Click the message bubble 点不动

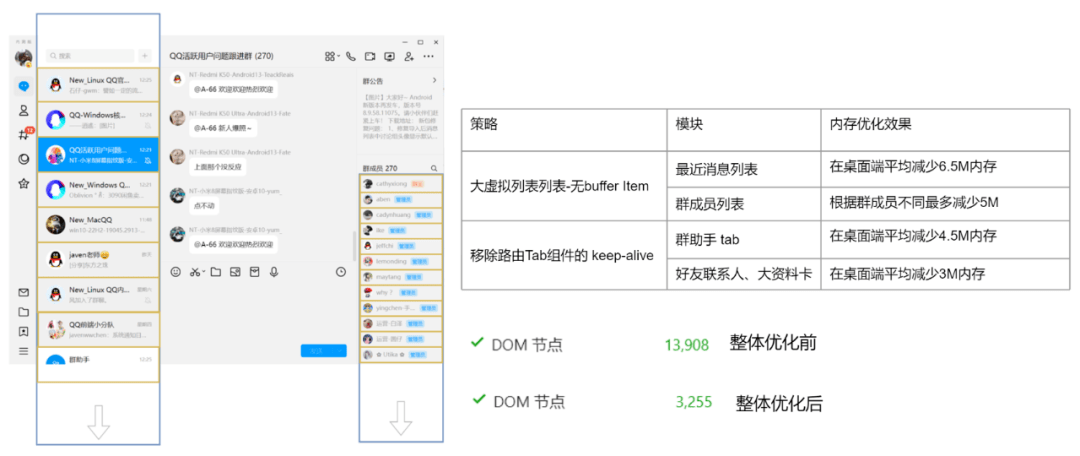point(204,205)
